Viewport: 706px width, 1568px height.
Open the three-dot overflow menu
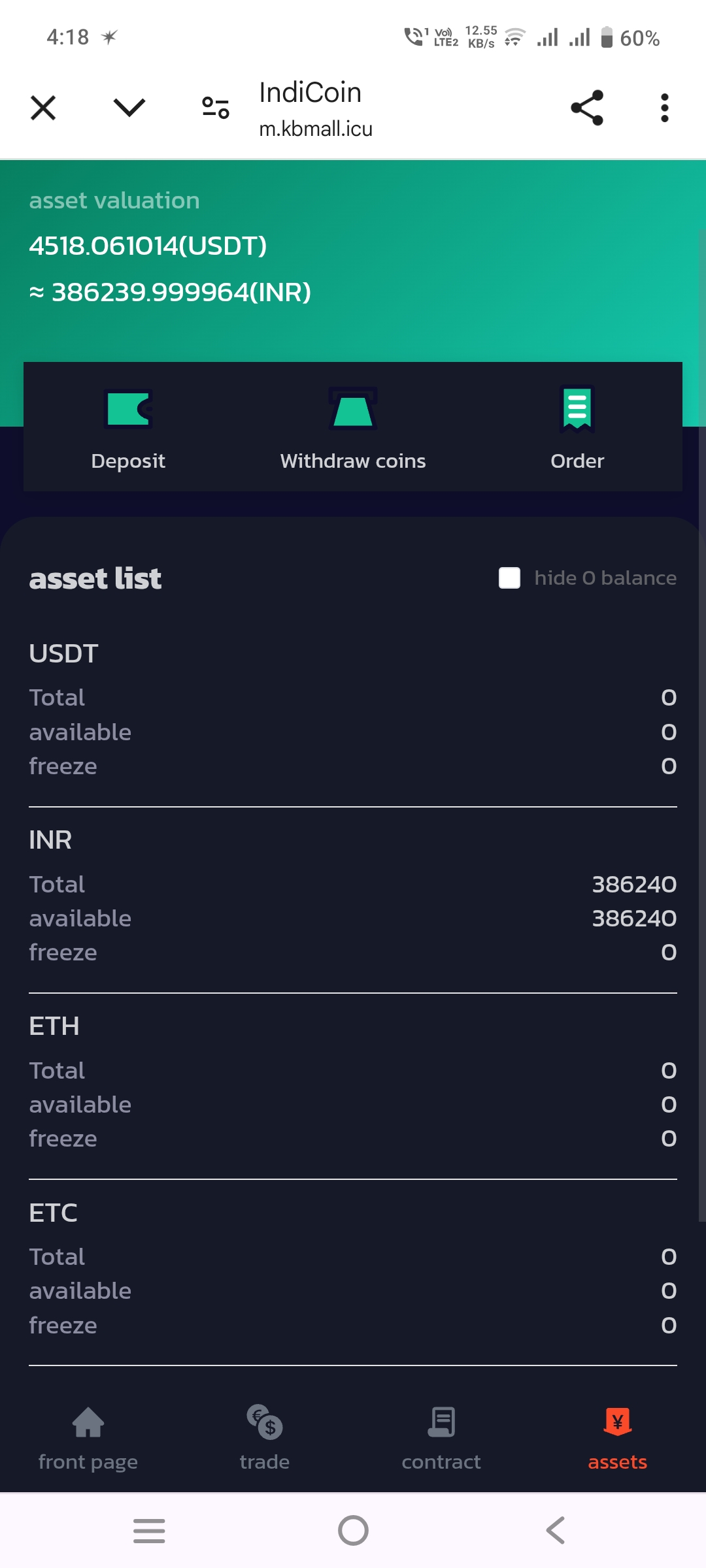[x=665, y=108]
